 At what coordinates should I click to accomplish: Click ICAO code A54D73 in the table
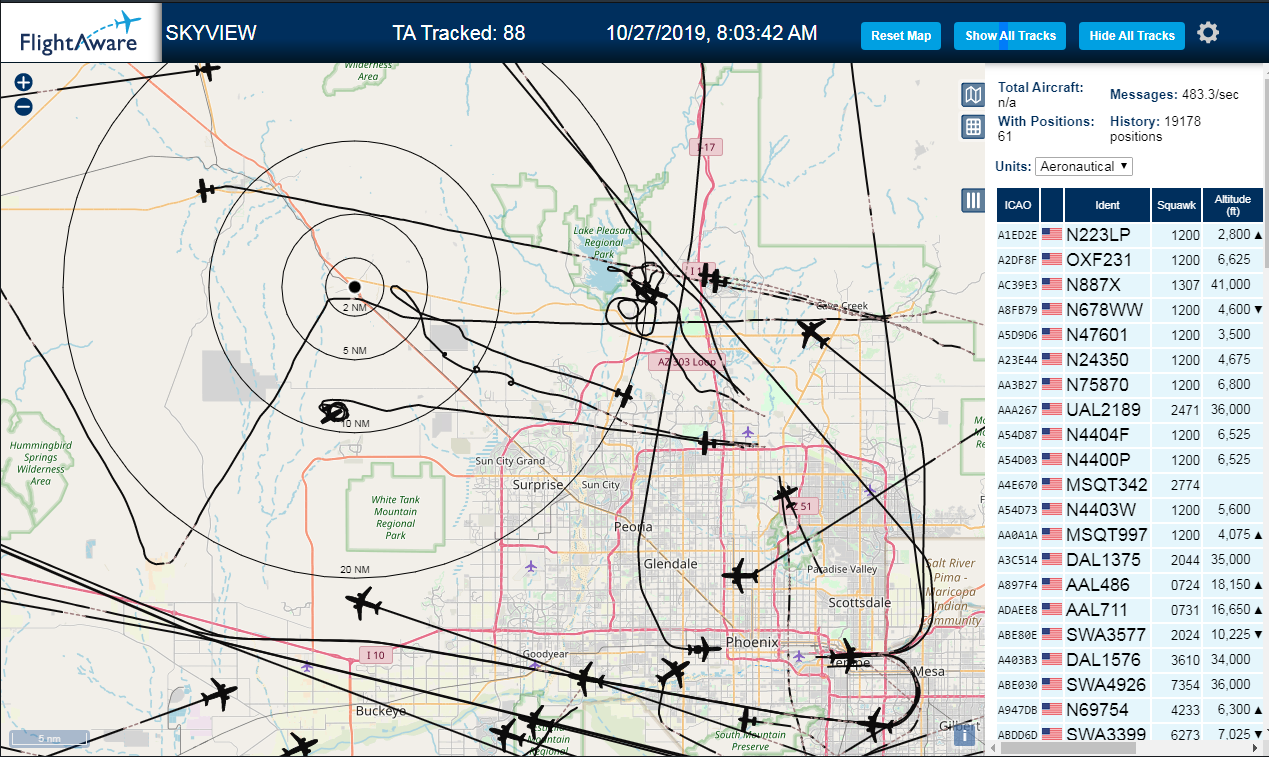click(x=1018, y=510)
